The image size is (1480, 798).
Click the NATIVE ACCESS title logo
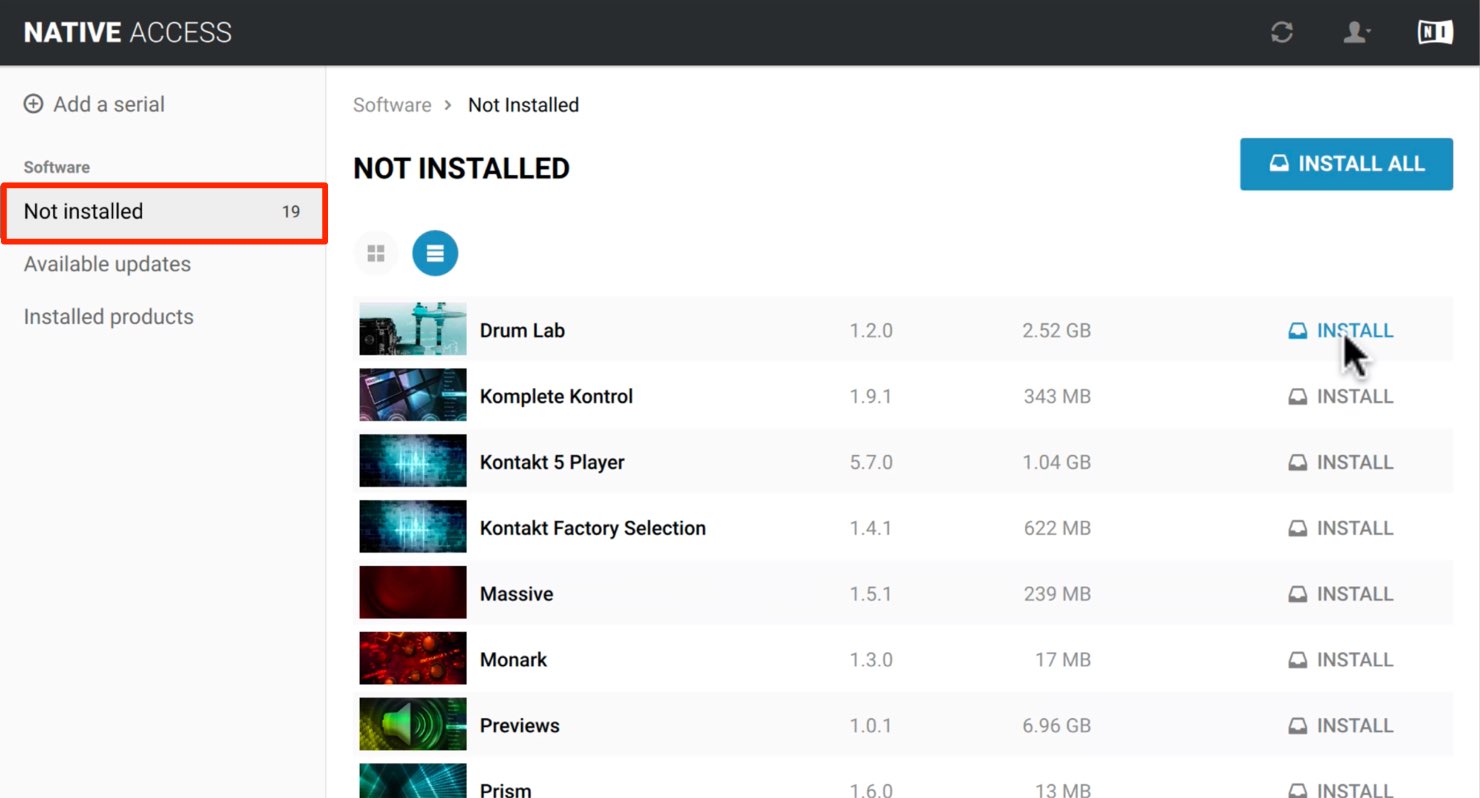point(128,32)
